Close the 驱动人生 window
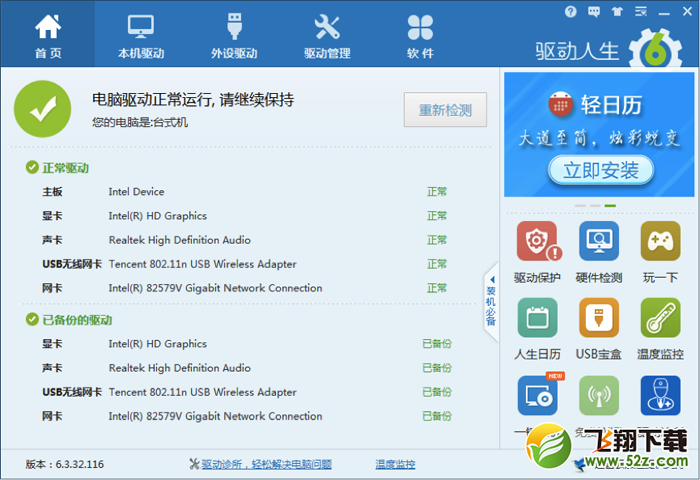This screenshot has width=700, height=480. click(687, 12)
